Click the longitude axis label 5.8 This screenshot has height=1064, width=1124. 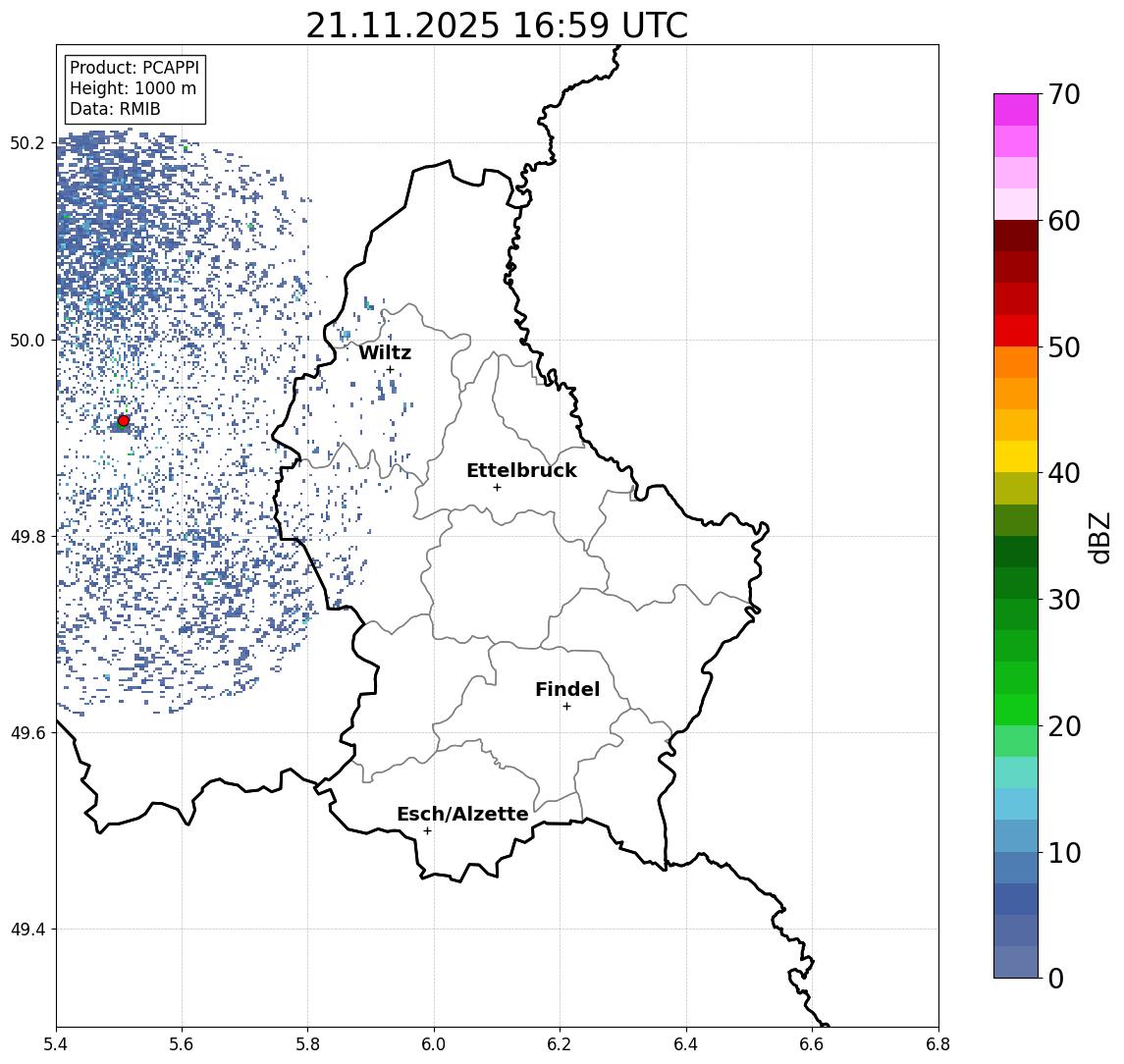[308, 1044]
